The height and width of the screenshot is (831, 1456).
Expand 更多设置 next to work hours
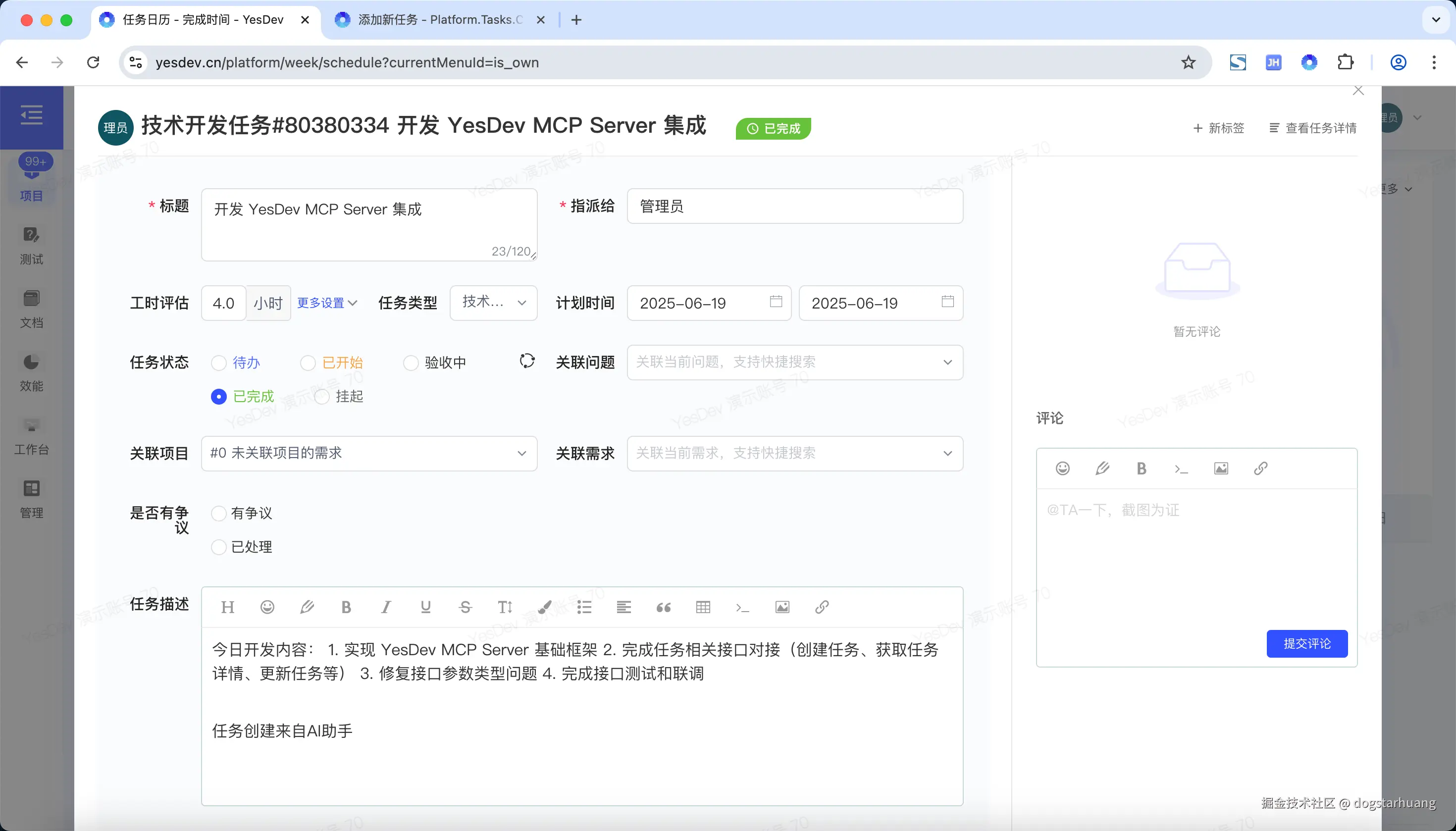[x=327, y=303]
